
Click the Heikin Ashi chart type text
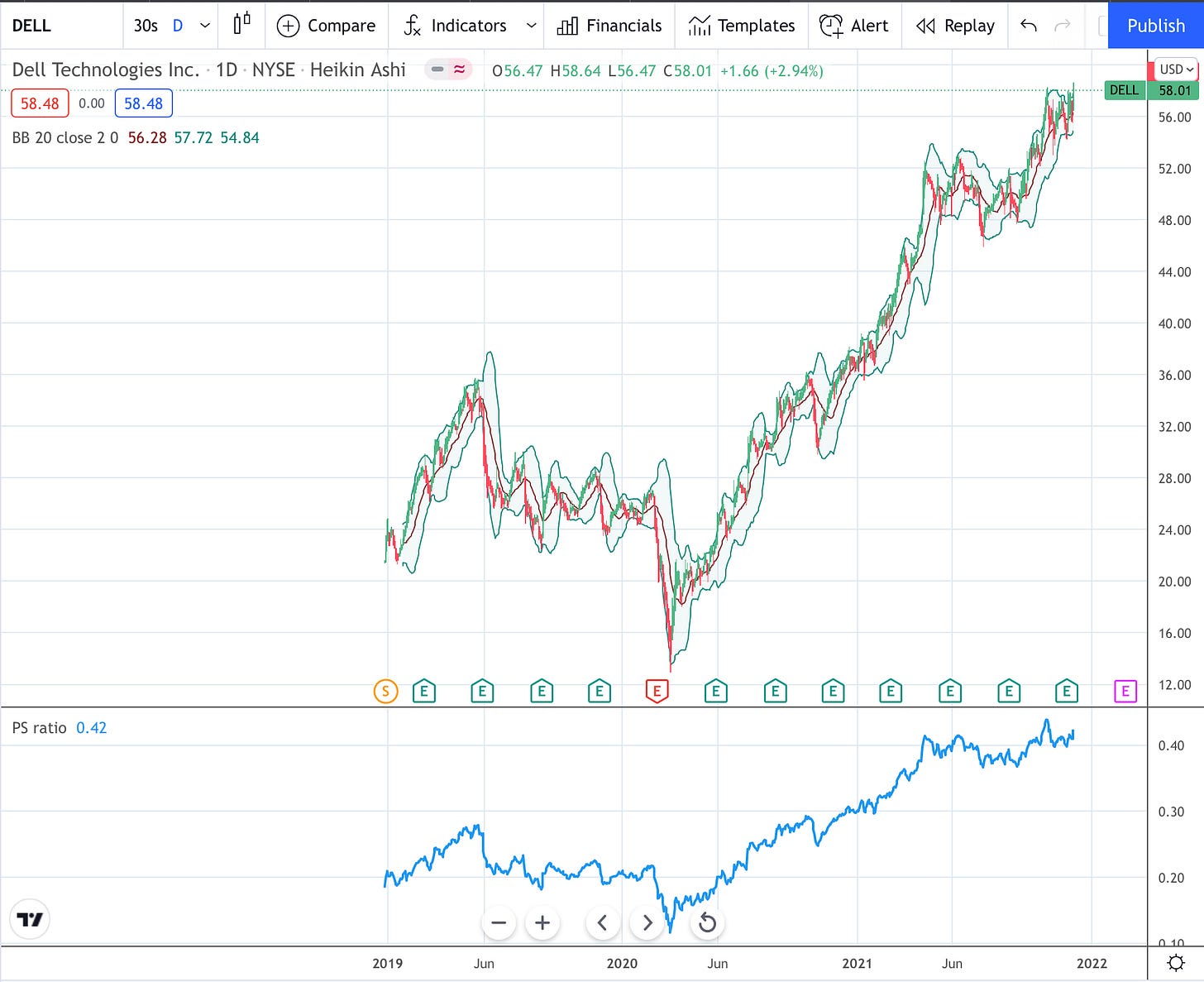point(357,70)
